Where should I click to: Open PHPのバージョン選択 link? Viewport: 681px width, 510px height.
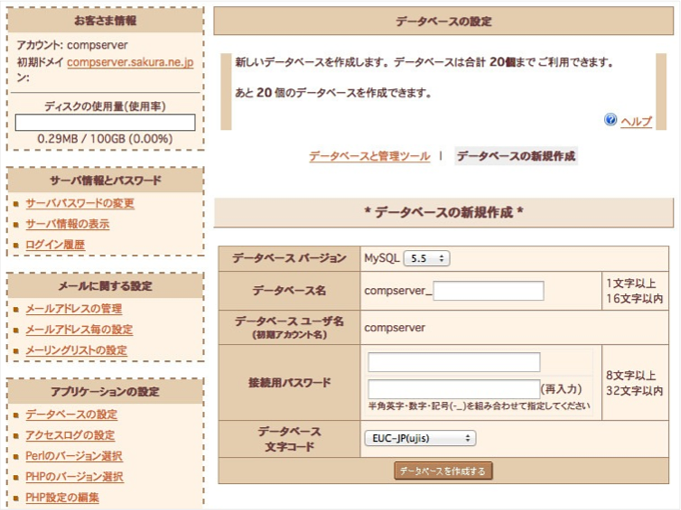[x=74, y=477]
